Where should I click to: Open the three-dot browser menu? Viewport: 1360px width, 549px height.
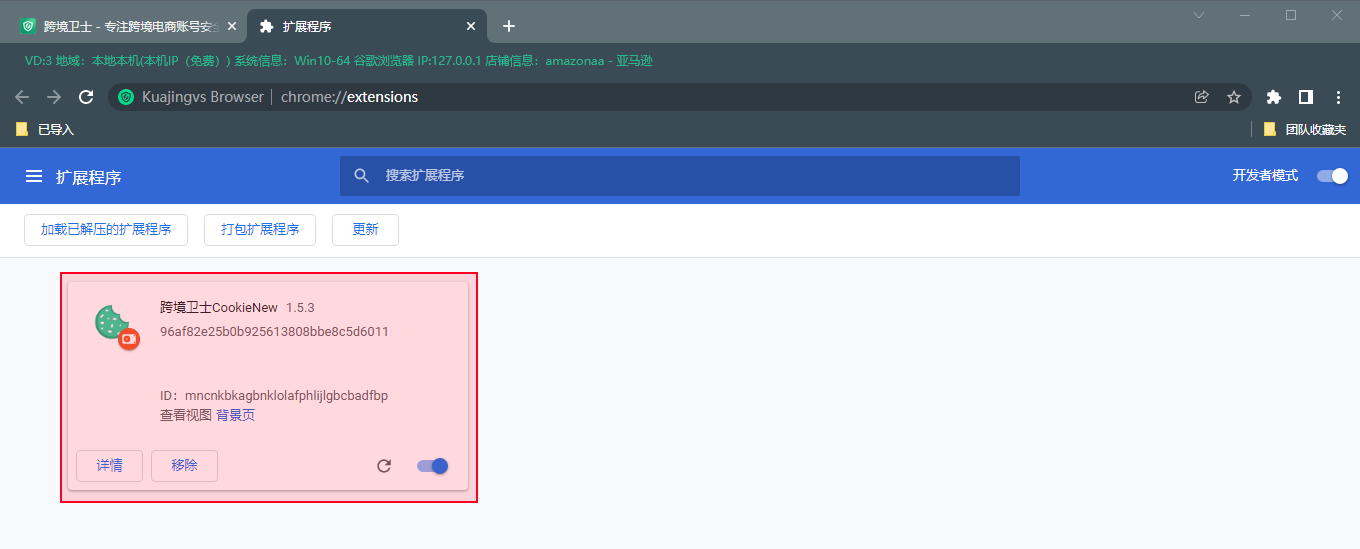[x=1338, y=97]
